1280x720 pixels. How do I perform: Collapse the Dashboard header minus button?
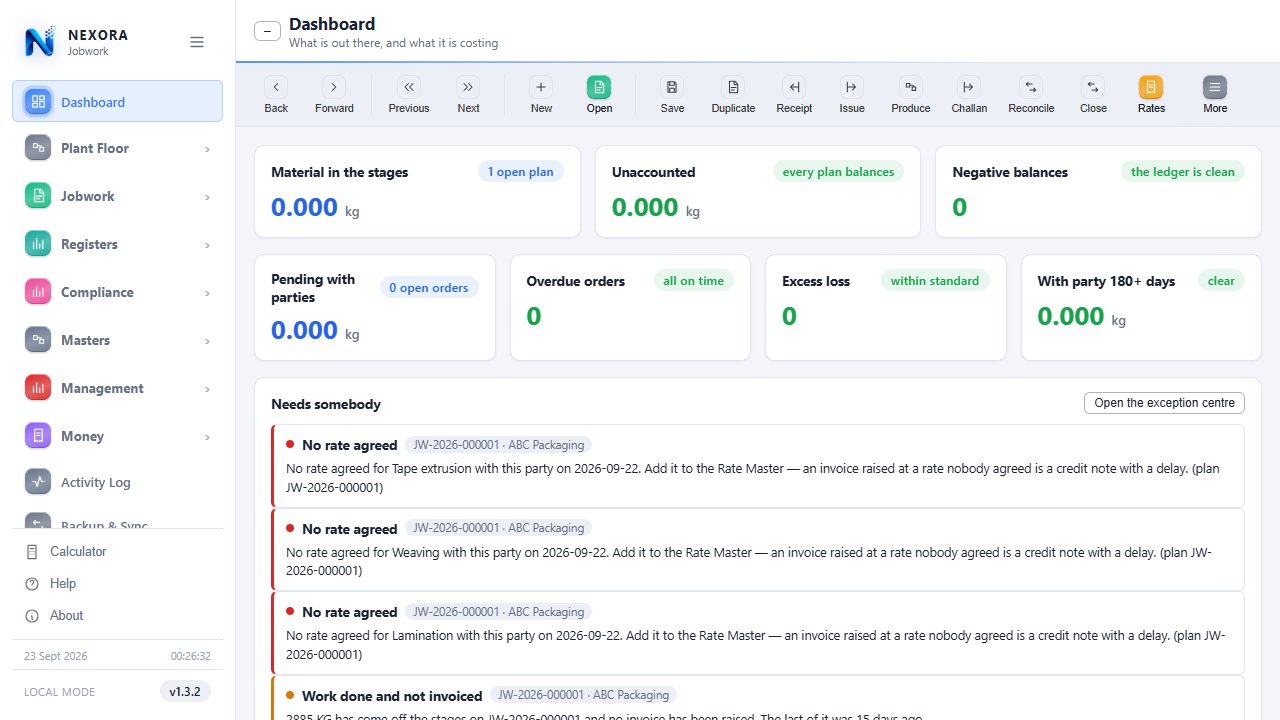(267, 31)
